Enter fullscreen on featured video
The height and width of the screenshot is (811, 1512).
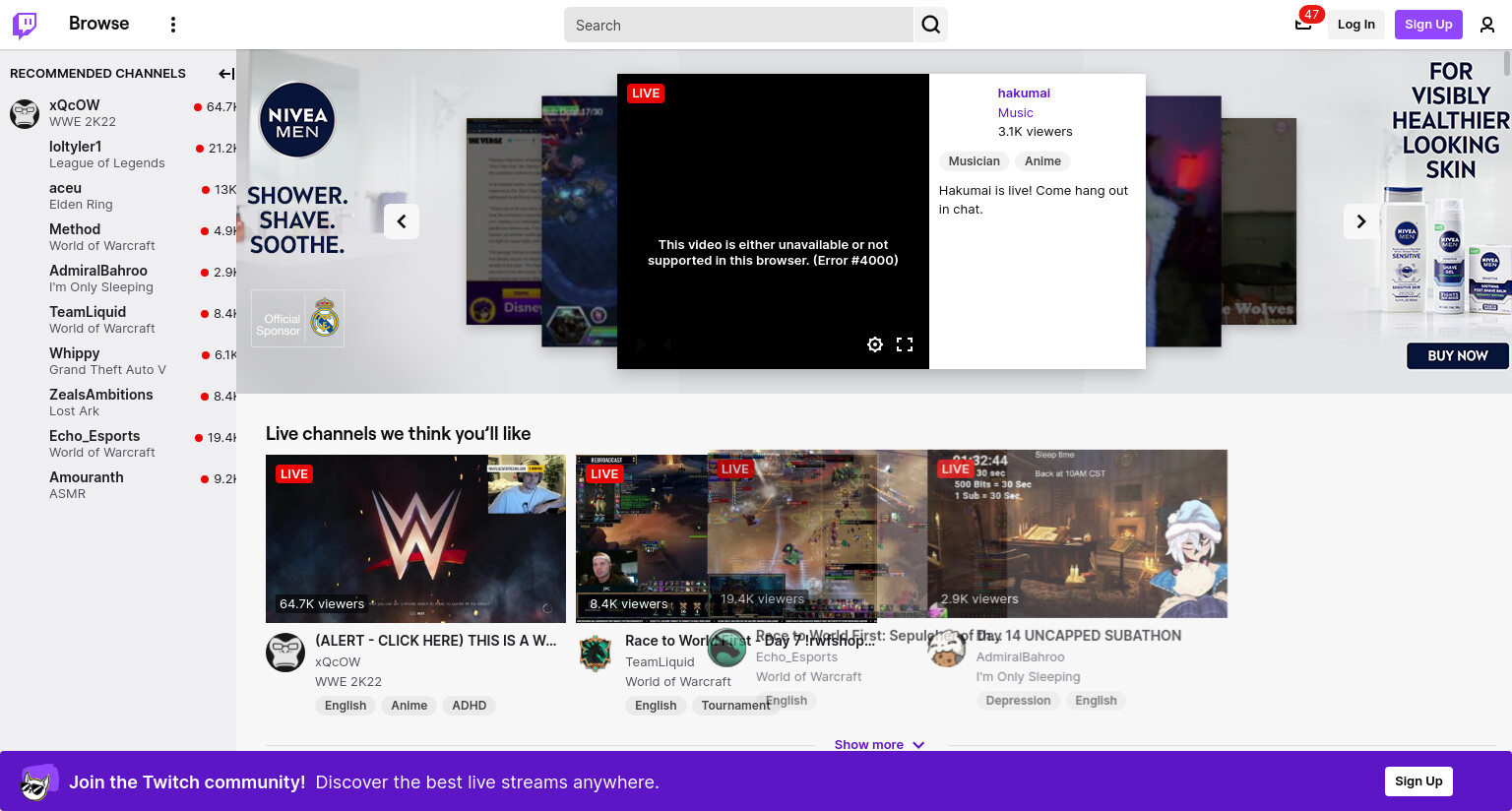pos(905,344)
